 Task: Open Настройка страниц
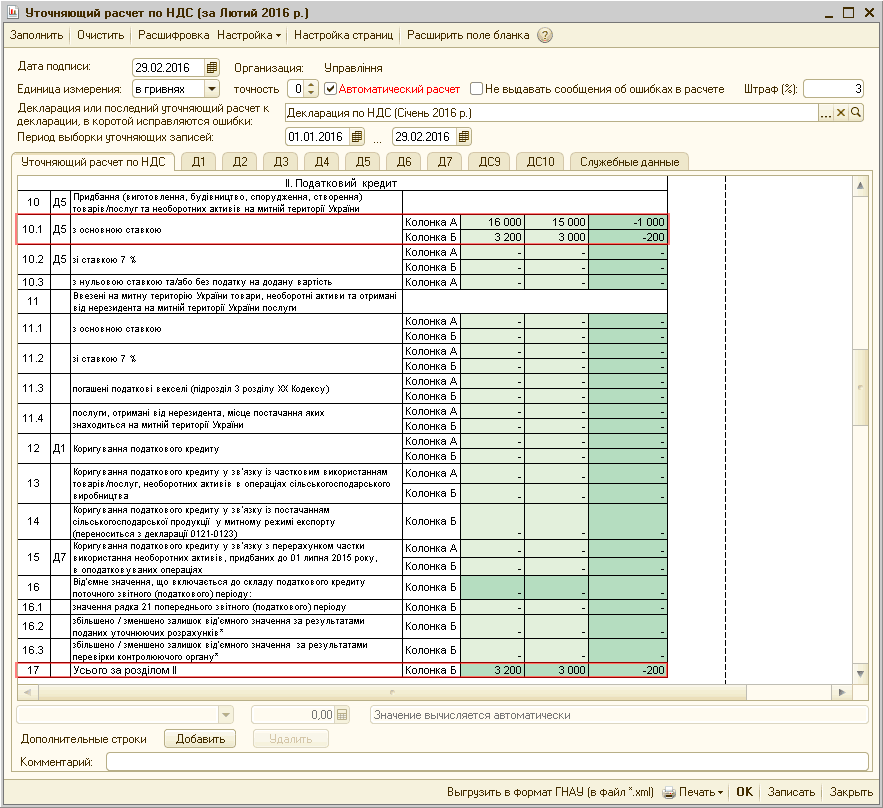click(344, 35)
